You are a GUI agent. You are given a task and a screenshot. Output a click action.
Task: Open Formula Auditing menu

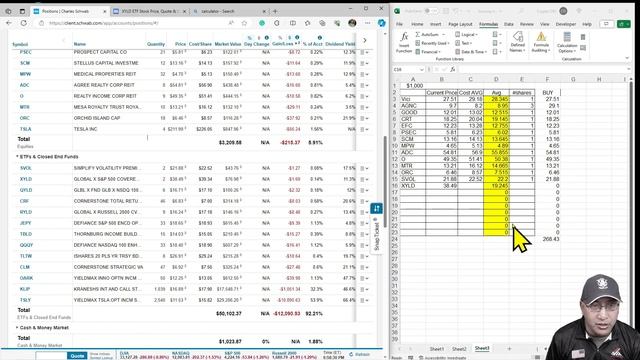[x=541, y=42]
